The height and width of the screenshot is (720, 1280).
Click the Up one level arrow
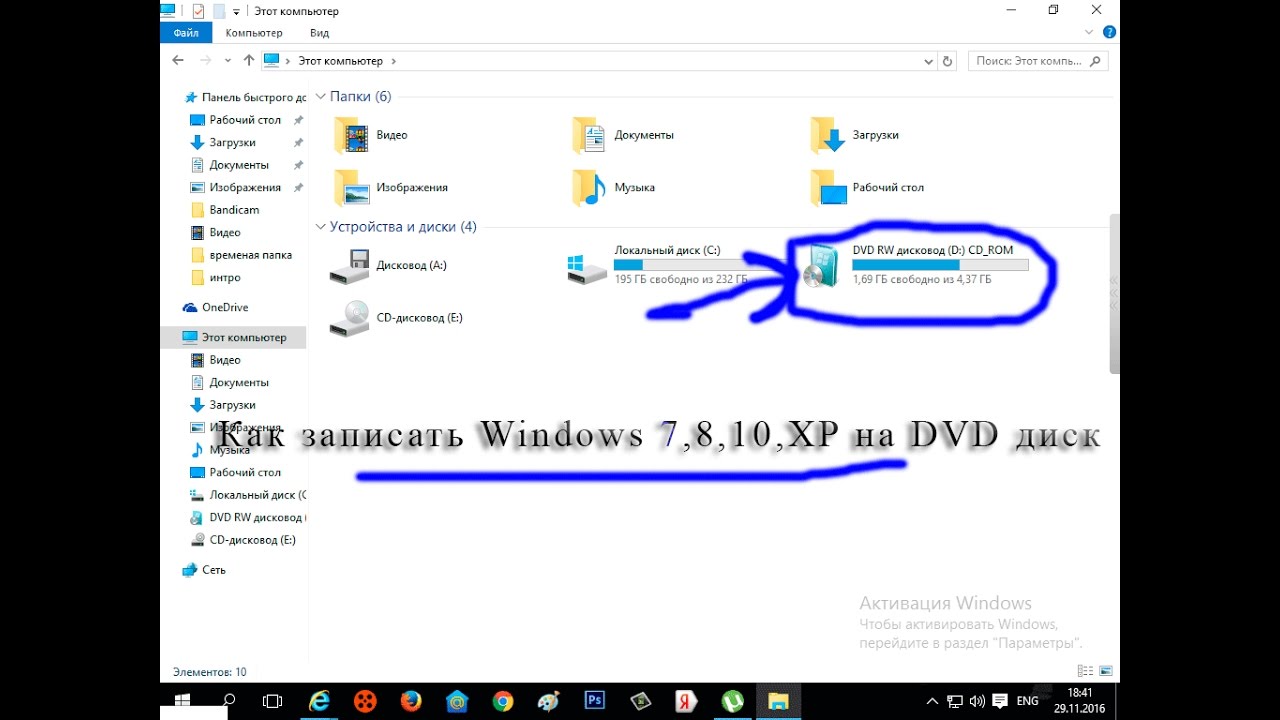pos(248,60)
